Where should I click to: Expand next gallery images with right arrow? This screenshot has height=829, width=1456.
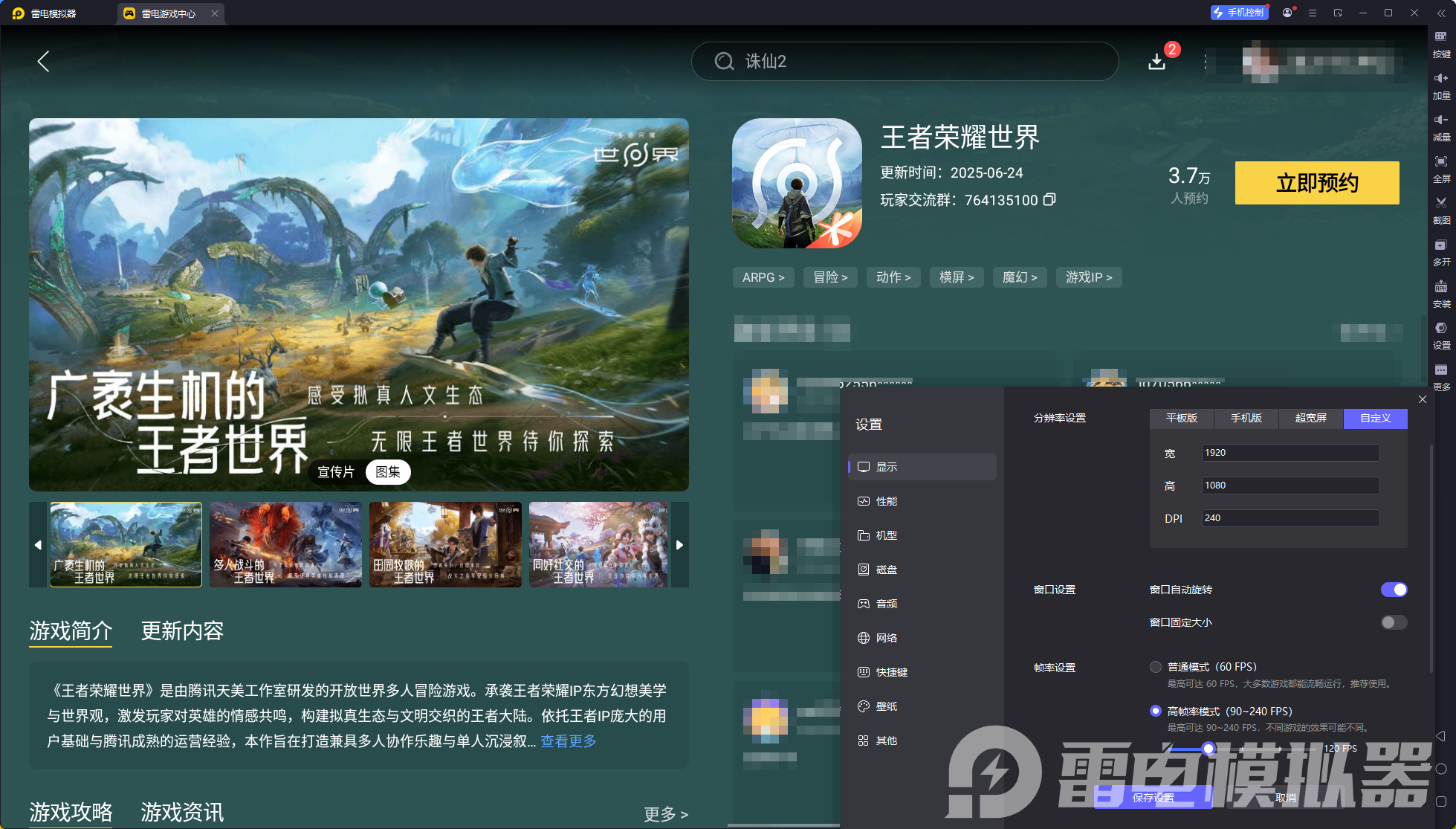[x=679, y=544]
